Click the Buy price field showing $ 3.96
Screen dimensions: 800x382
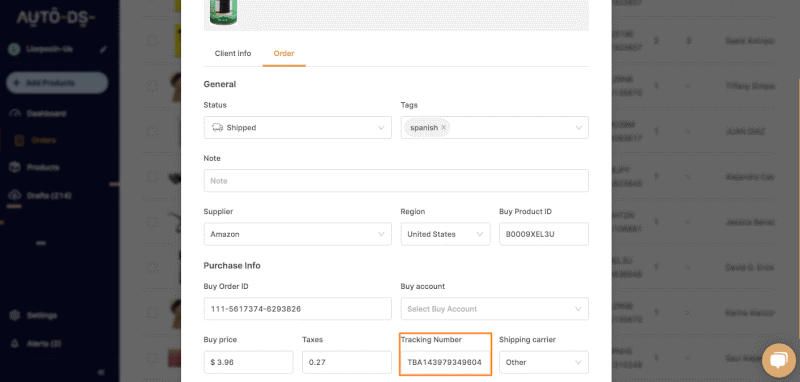[248, 362]
